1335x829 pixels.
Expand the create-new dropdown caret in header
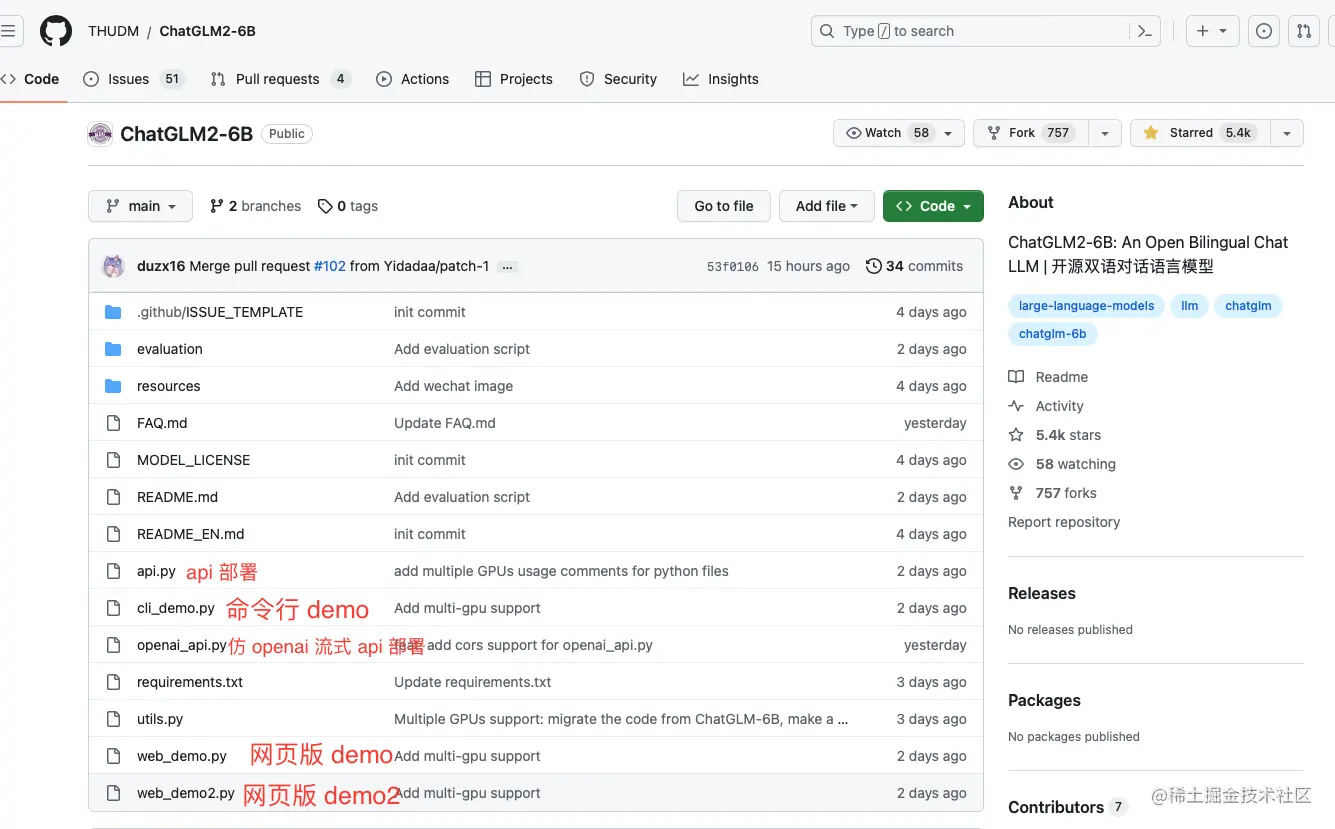click(1224, 31)
